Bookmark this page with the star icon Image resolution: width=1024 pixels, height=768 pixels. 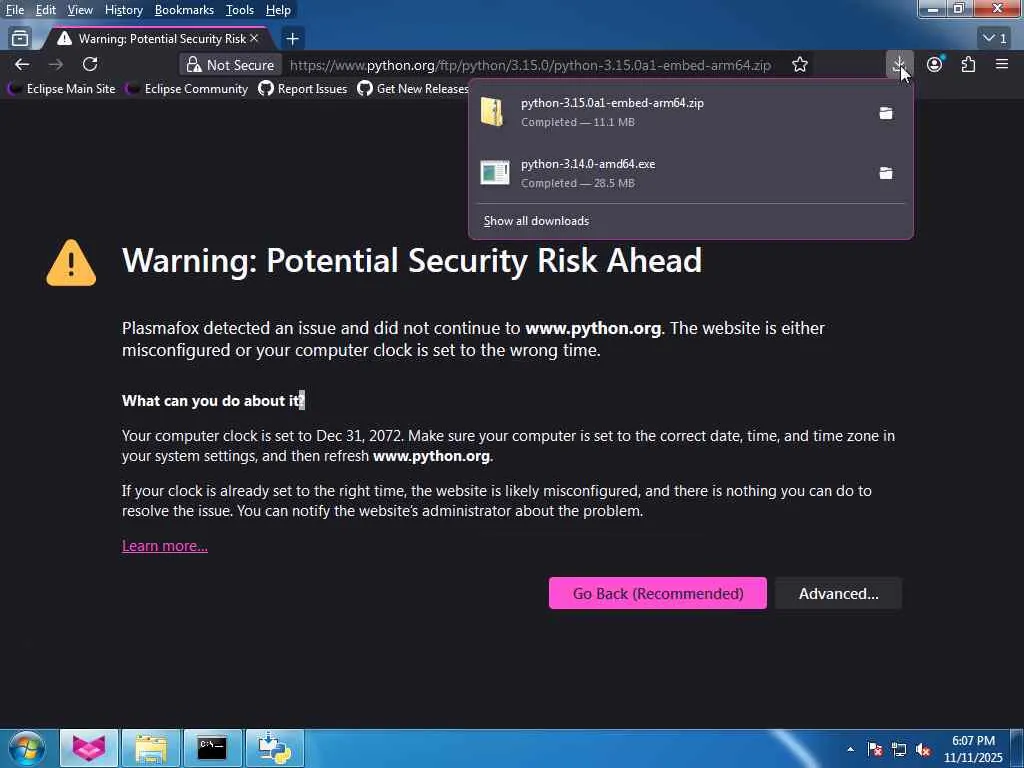[x=800, y=65]
